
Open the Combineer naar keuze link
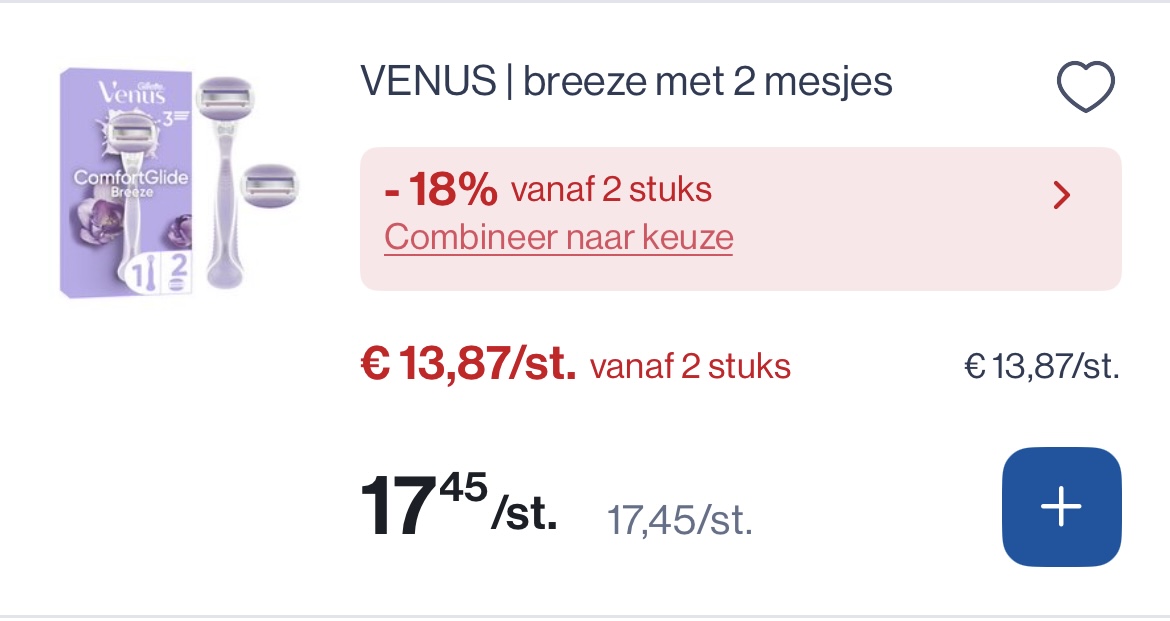558,237
